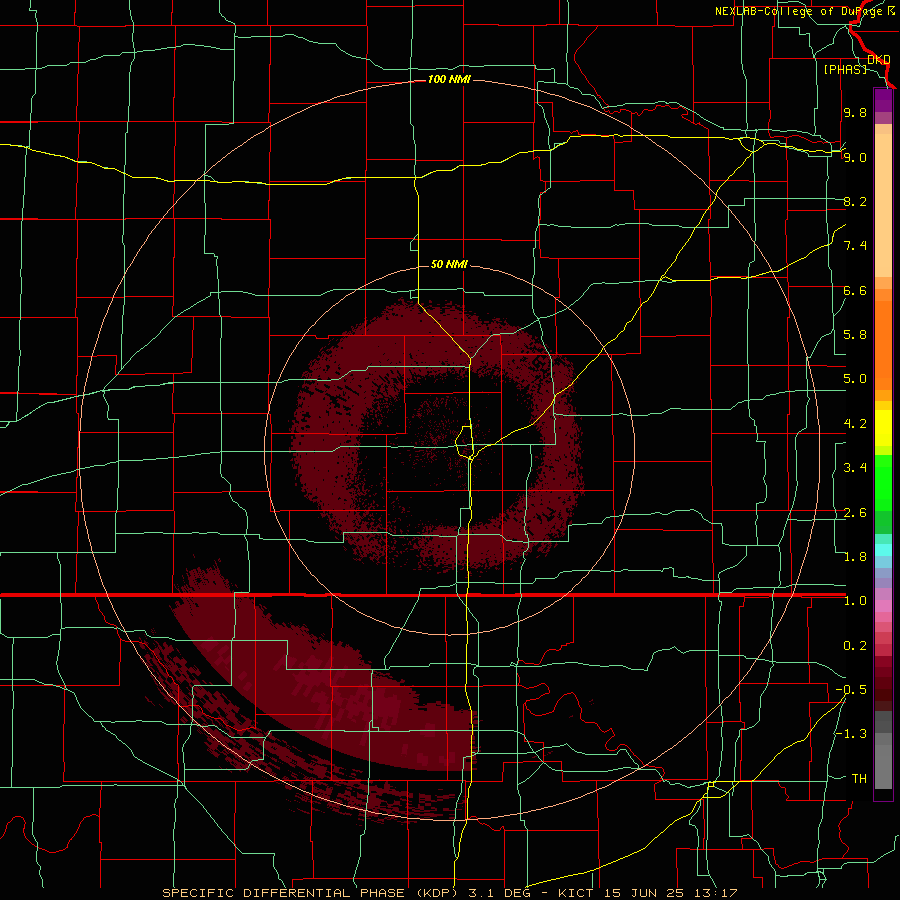Select the 100 NMI range ring label
The width and height of the screenshot is (900, 900).
[449, 79]
